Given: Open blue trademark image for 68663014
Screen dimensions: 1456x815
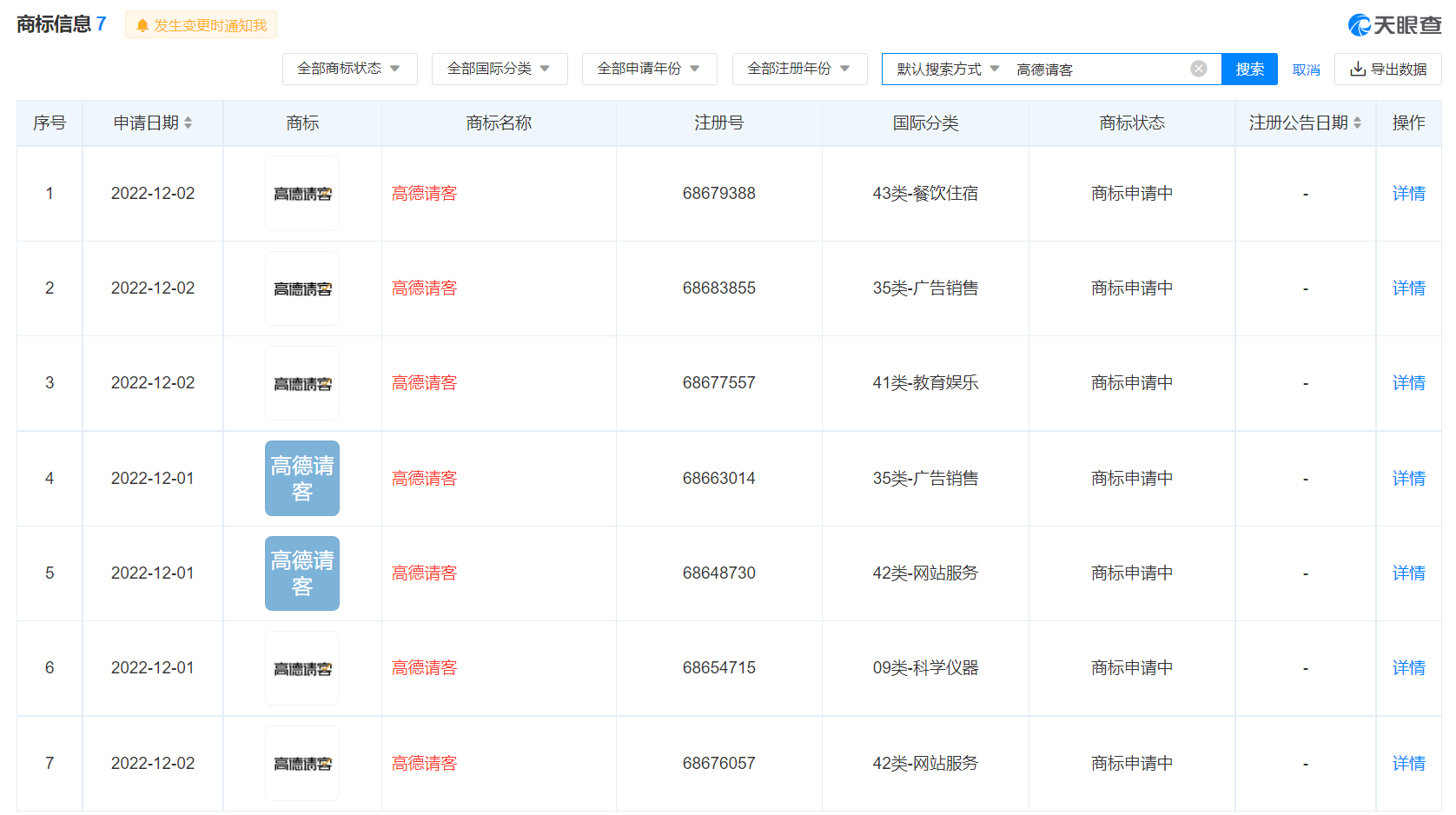Looking at the screenshot, I should tap(302, 479).
